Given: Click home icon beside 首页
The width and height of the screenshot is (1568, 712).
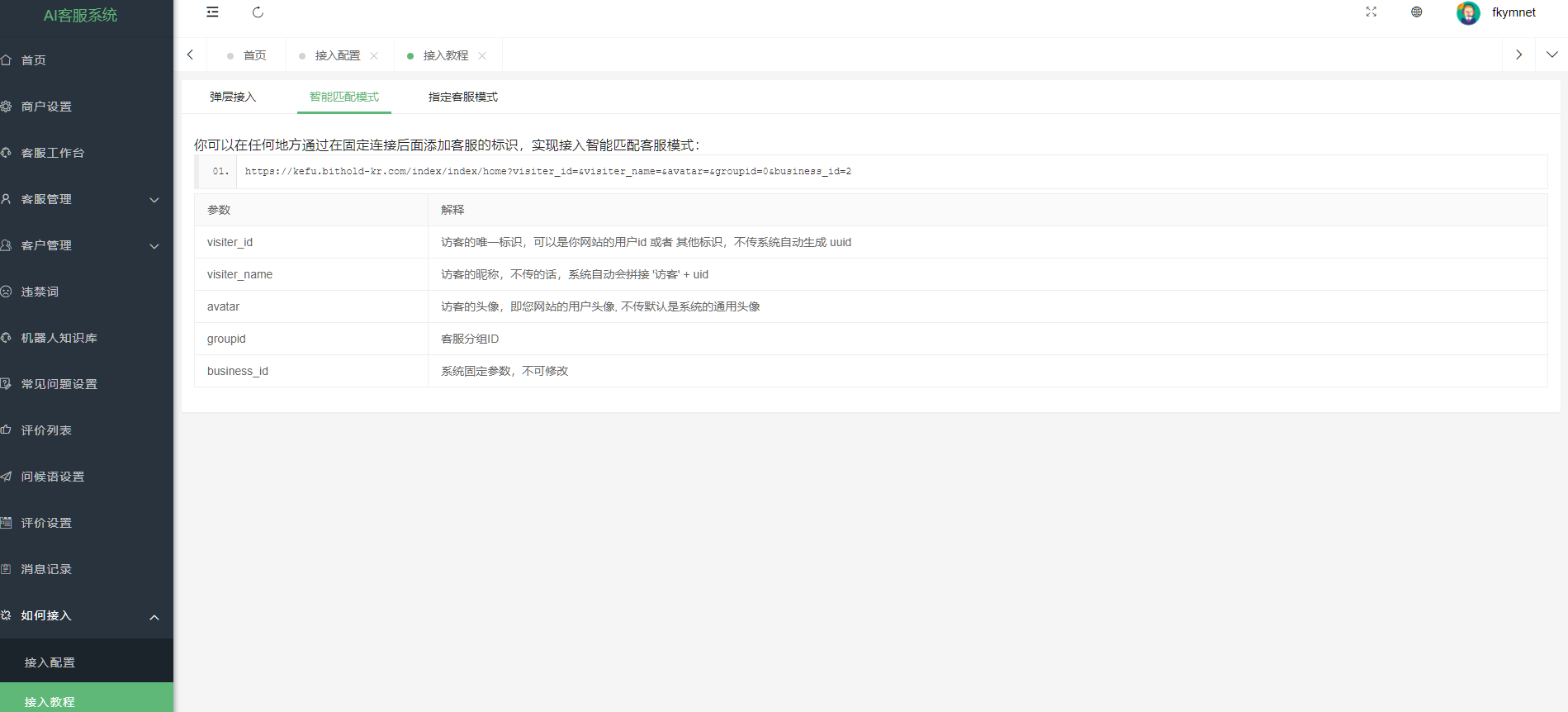Looking at the screenshot, I should [x=6, y=60].
